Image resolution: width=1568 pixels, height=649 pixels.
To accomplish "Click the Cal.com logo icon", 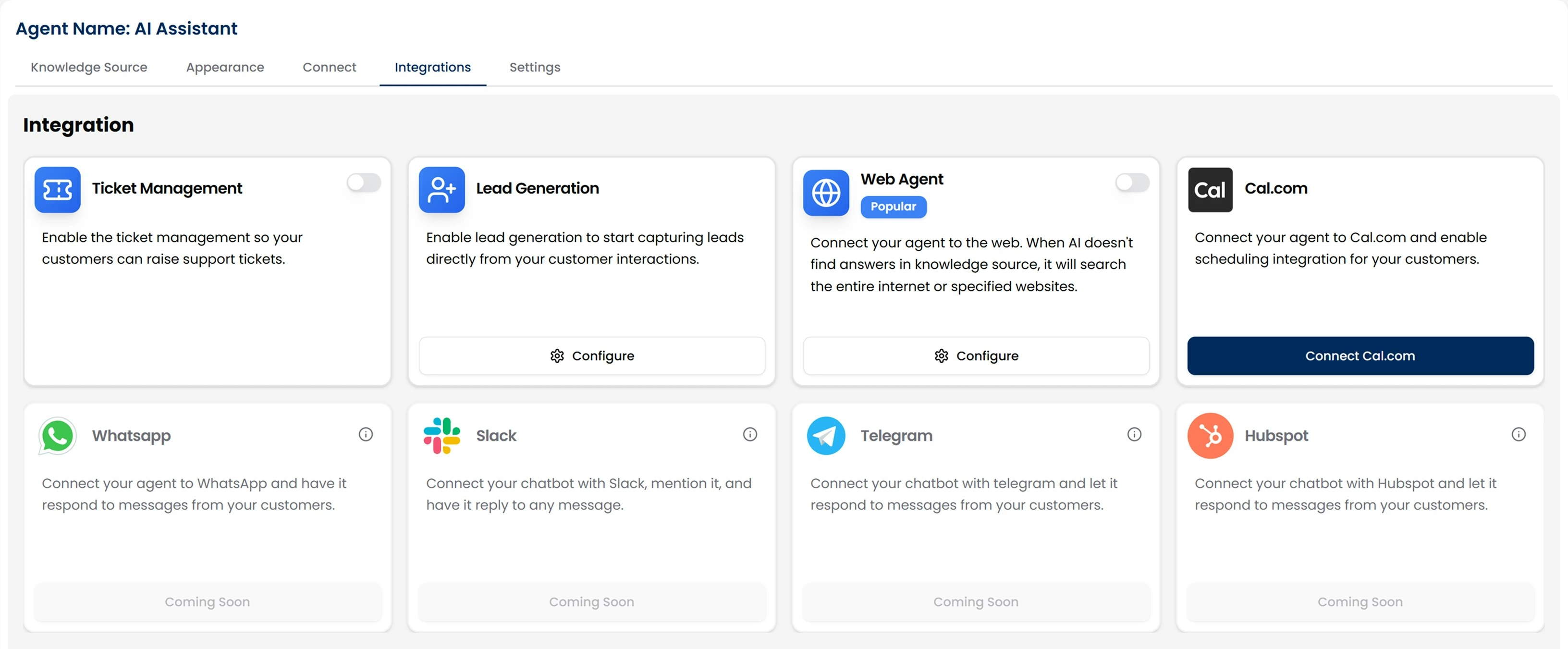I will tap(1210, 189).
